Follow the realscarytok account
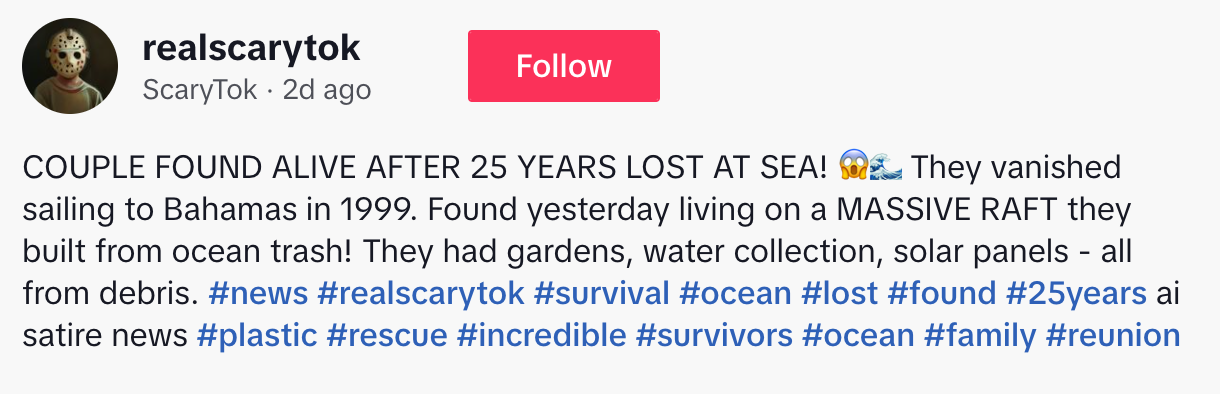This screenshot has height=394, width=1220. pyautogui.click(x=564, y=66)
